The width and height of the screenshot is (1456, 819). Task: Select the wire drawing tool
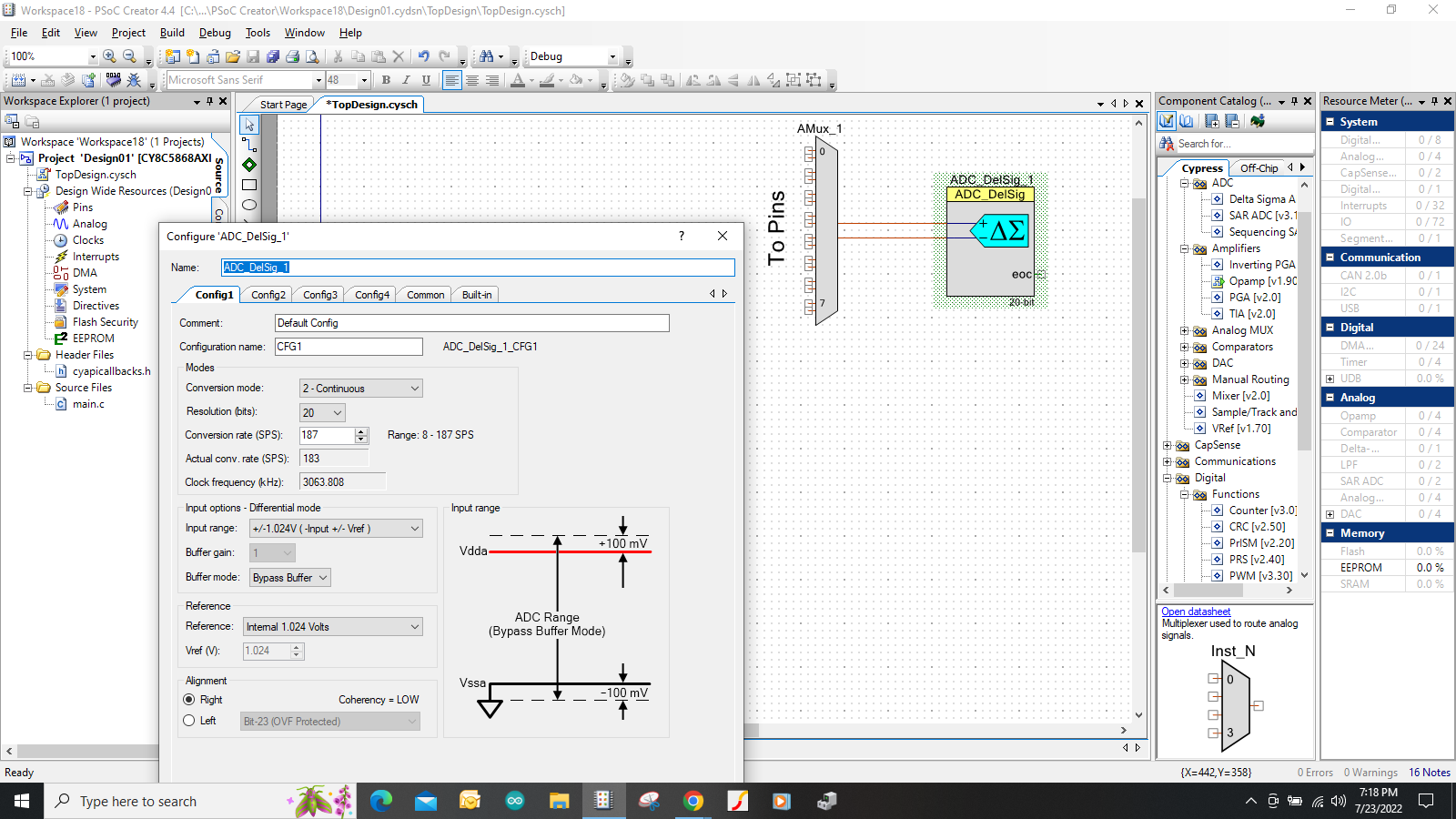[249, 145]
